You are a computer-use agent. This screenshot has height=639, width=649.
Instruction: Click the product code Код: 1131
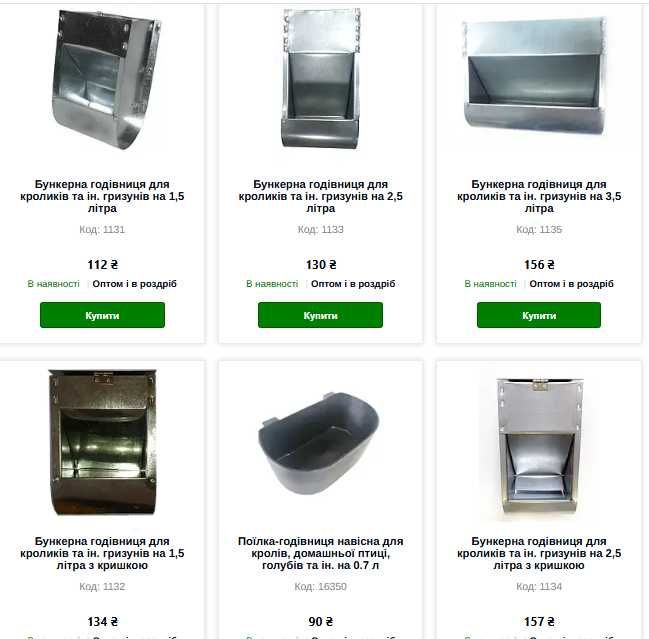(102, 229)
